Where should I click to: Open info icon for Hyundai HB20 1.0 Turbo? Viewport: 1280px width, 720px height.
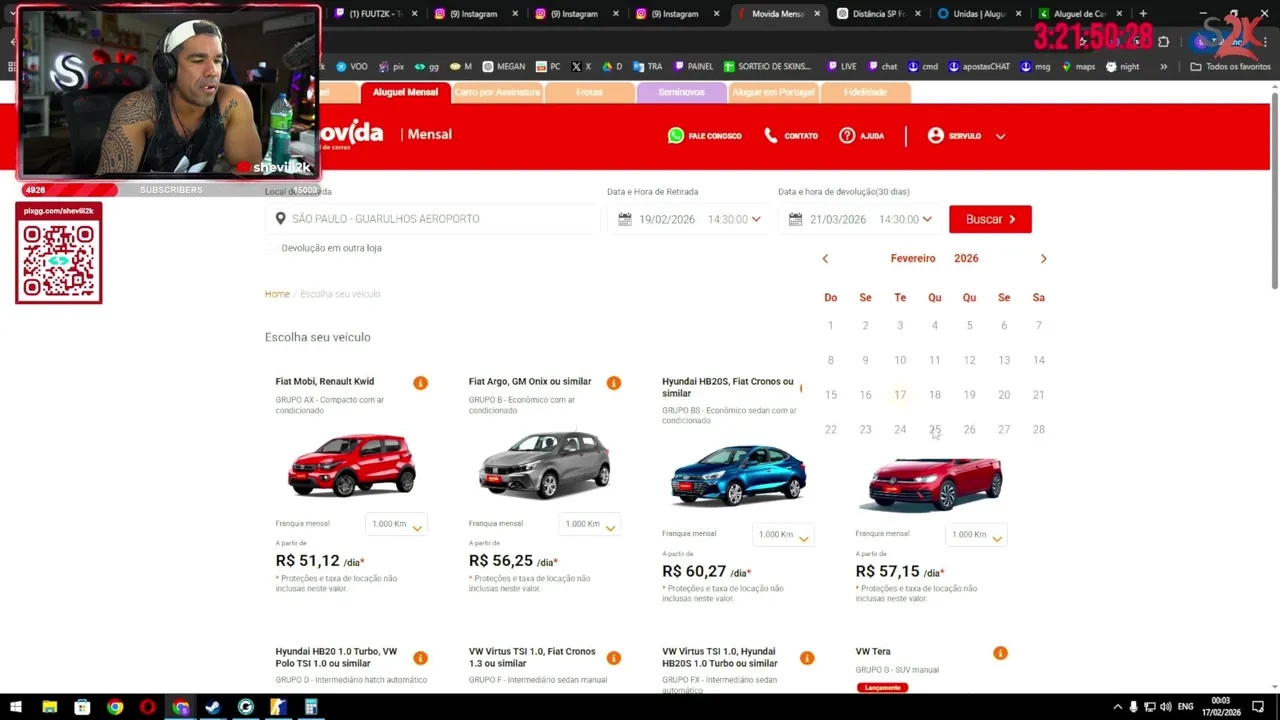pyautogui.click(x=420, y=658)
